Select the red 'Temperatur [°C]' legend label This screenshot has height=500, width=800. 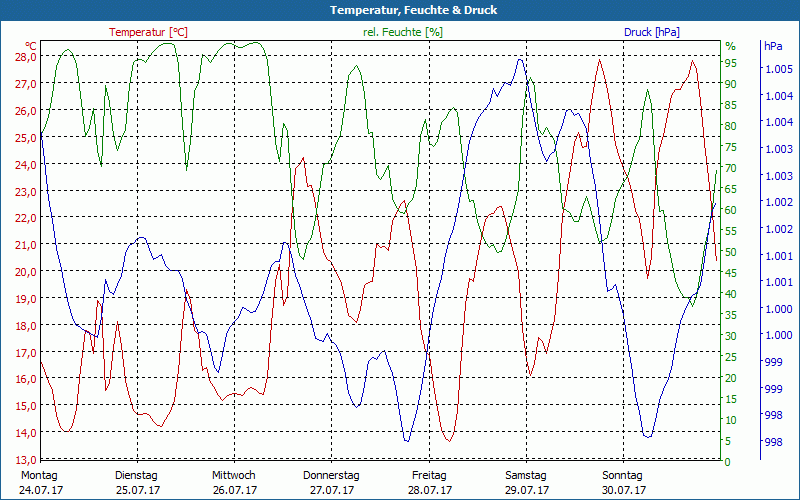(x=148, y=32)
